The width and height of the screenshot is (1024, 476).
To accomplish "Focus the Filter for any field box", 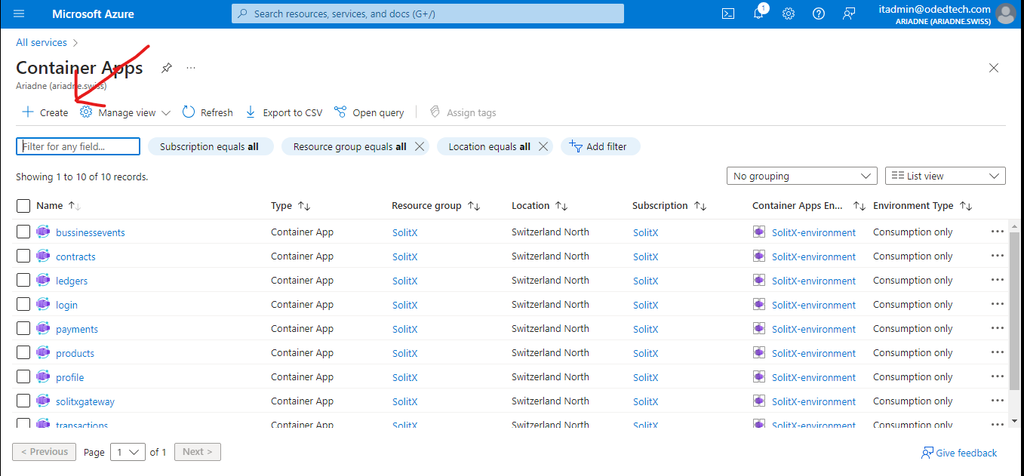I will pos(78,146).
